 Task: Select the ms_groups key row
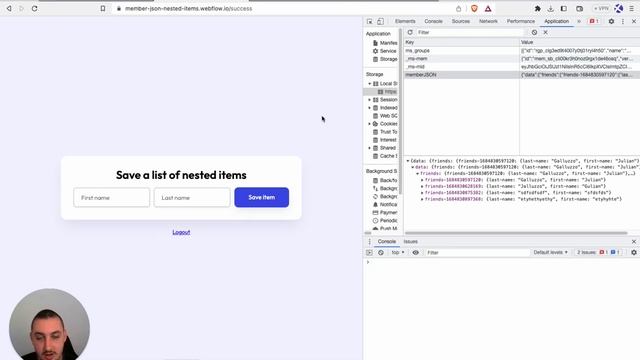(x=522, y=51)
